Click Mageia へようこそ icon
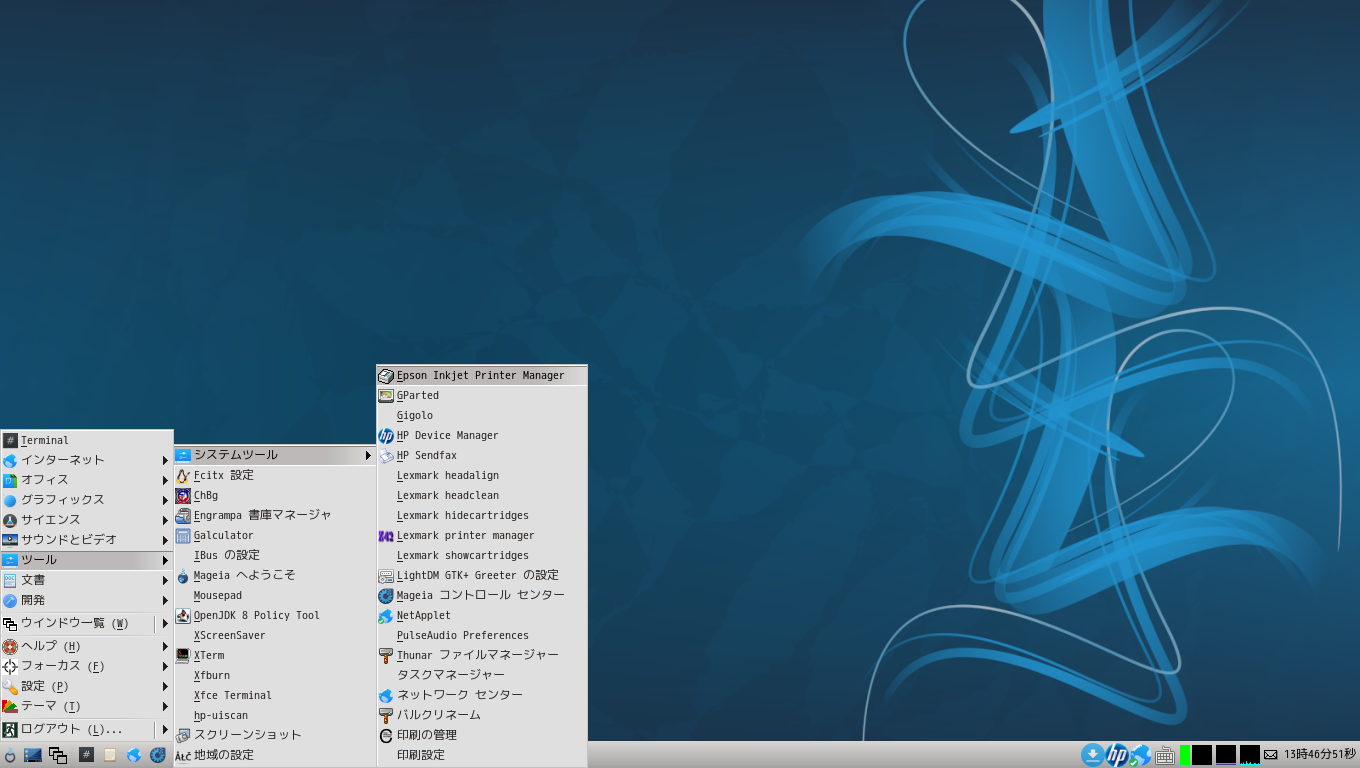1360x768 pixels. (183, 575)
